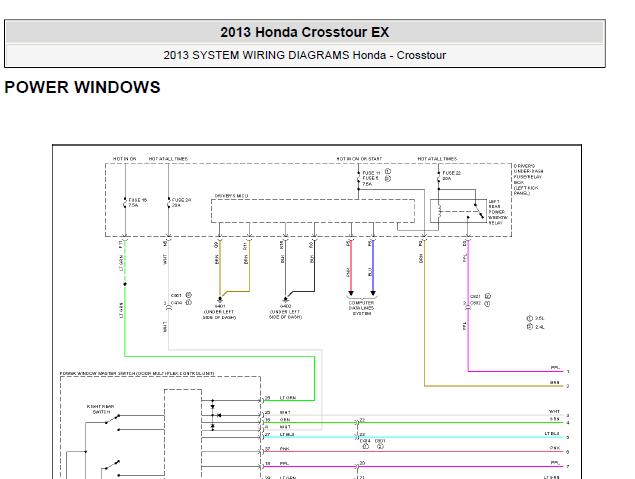Screen dimensions: 635x479
Task: Click the "HOT IN ON" label
Action: click(x=124, y=159)
